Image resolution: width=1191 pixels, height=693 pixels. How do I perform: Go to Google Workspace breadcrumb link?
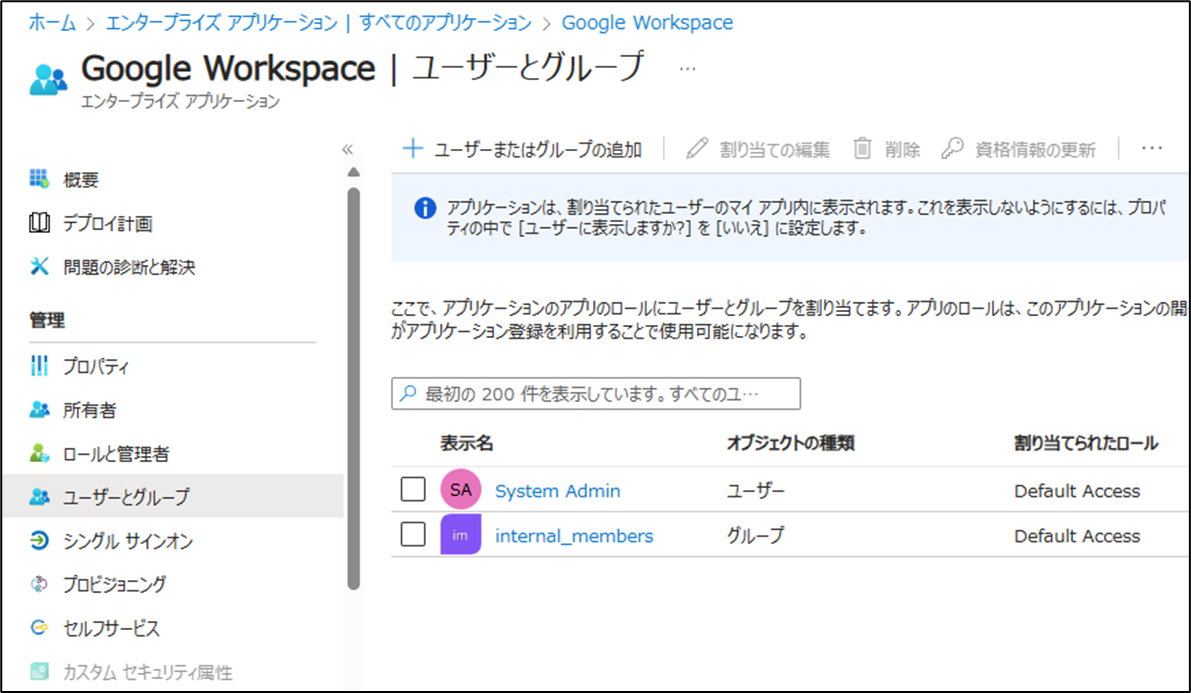pos(647,23)
